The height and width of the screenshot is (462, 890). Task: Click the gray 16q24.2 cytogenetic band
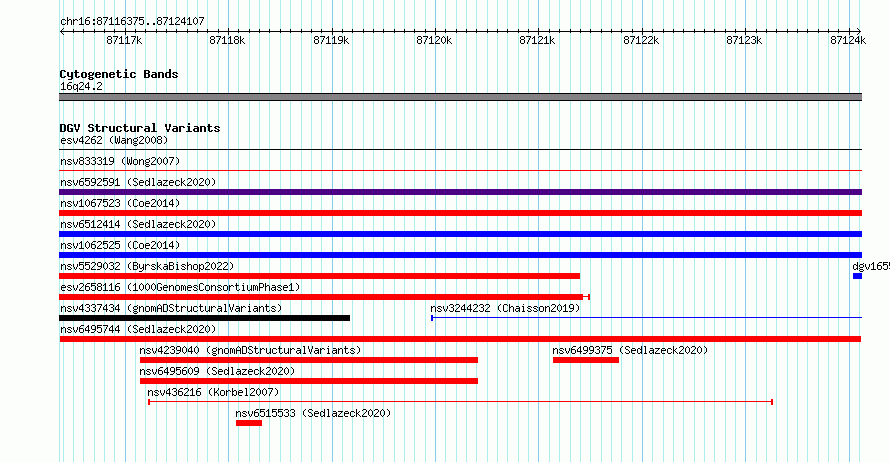click(x=460, y=97)
